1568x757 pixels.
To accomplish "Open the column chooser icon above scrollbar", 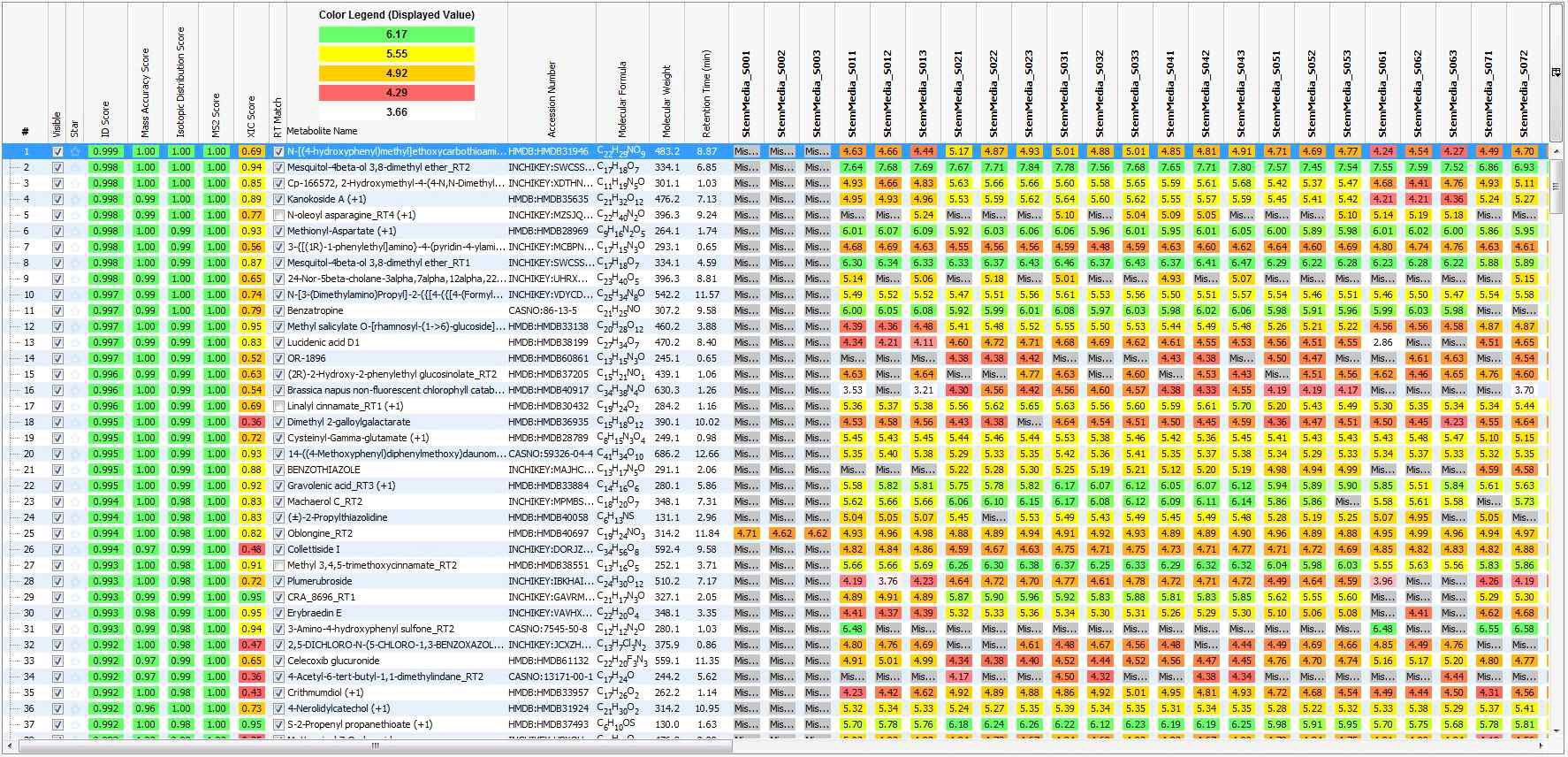I will pos(1556,73).
